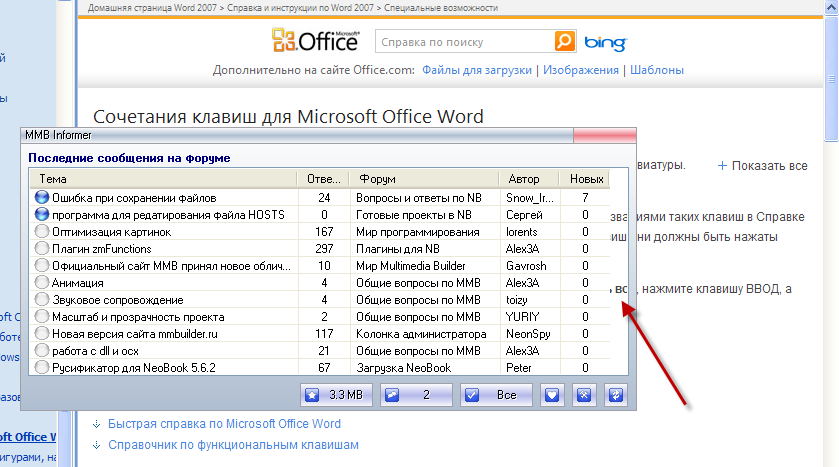This screenshot has width=839, height=467.
Task: Sort list by 'Новых' column header
Action: tap(585, 179)
